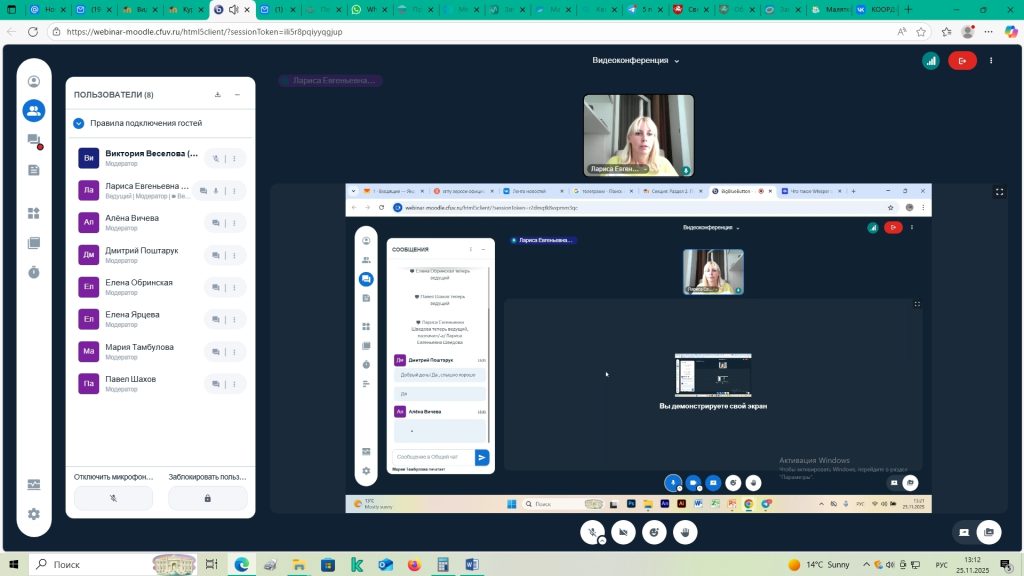The height and width of the screenshot is (576, 1024).
Task: Raise hand using the bottom toolbar
Action: click(685, 533)
